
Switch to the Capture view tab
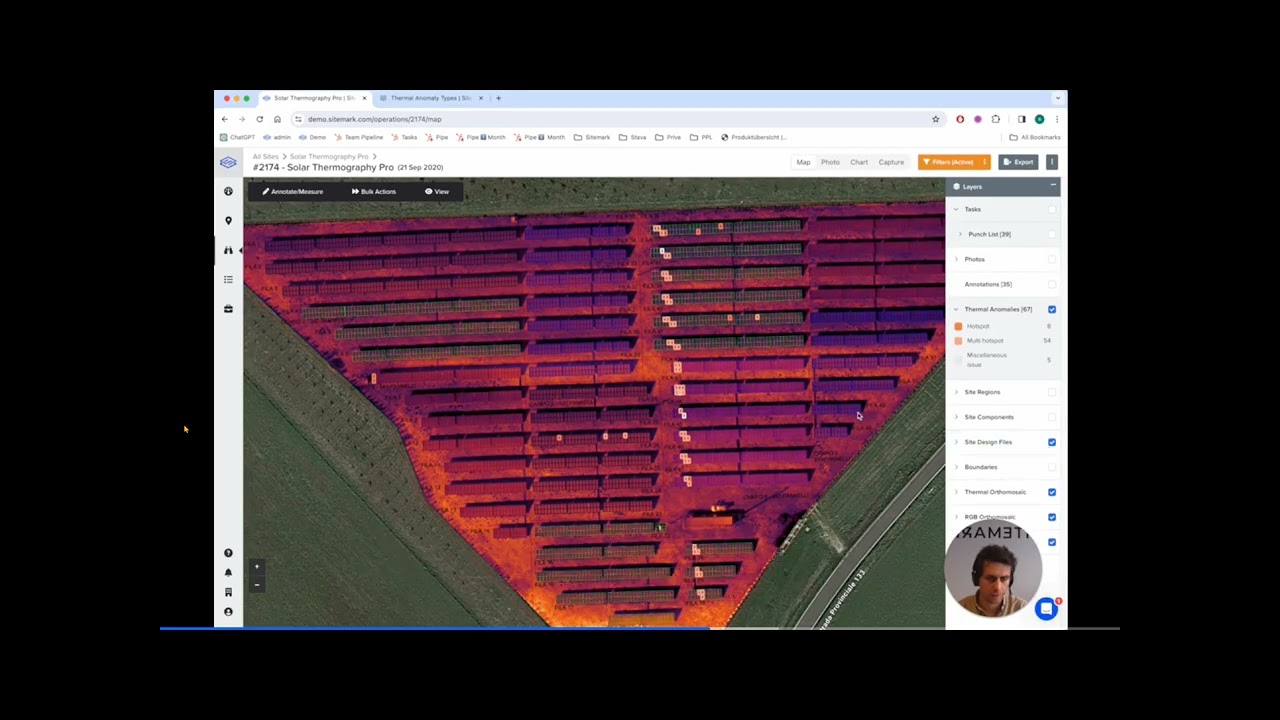point(891,162)
